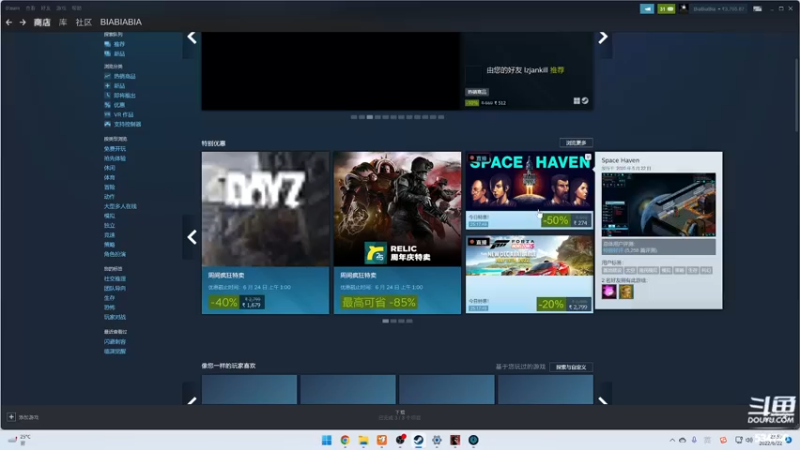Image resolution: width=800 pixels, height=450 pixels.
Task: Open the DayZ special offer card
Action: [x=265, y=233]
